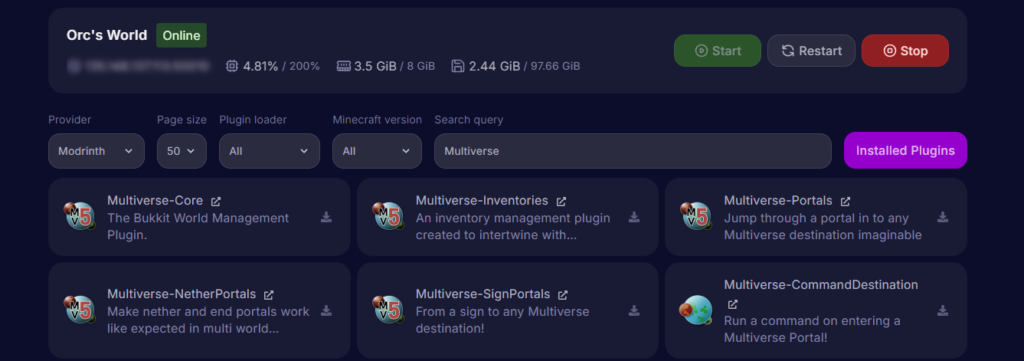Image resolution: width=1024 pixels, height=361 pixels.
Task: Click the Multiverse-SignPortals plugin logo
Action: click(388, 309)
